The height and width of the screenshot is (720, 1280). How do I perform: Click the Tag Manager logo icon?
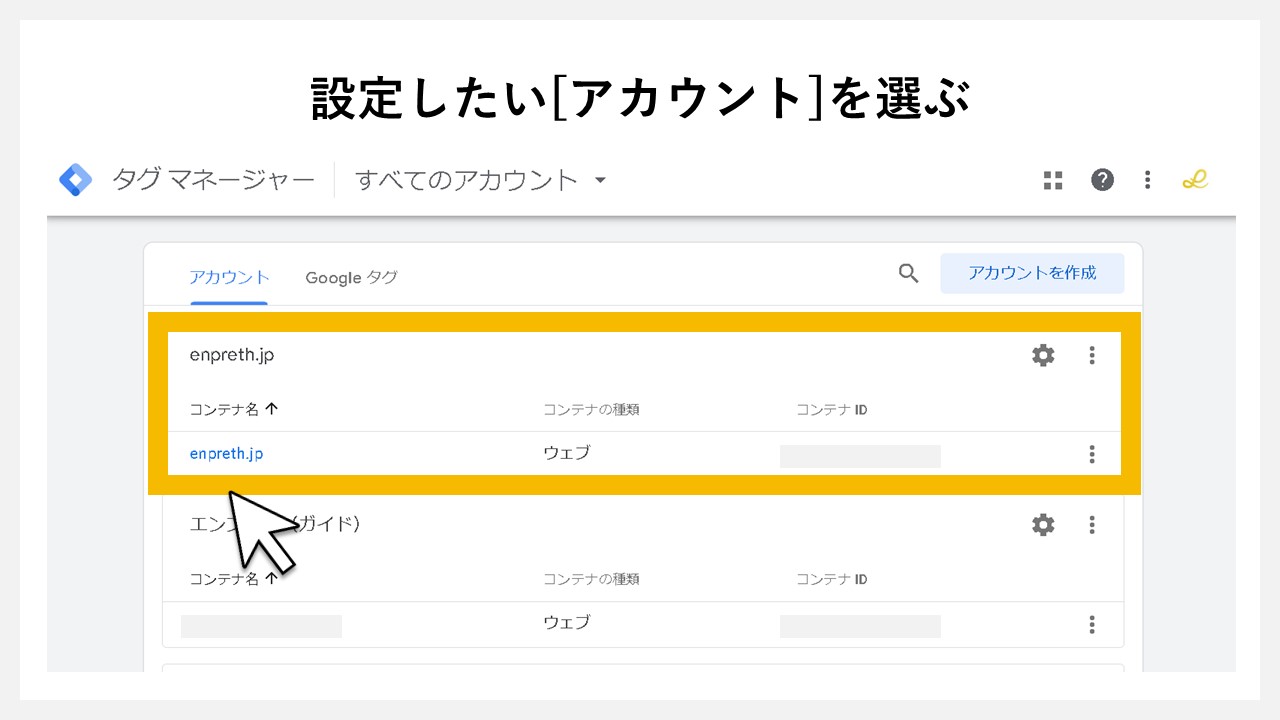point(75,179)
